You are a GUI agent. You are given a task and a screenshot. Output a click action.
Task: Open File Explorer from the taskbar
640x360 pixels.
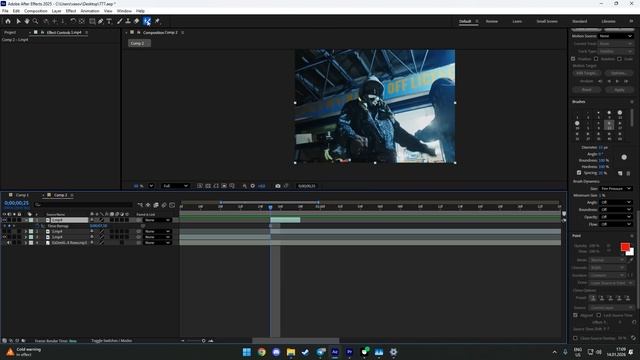291,352
